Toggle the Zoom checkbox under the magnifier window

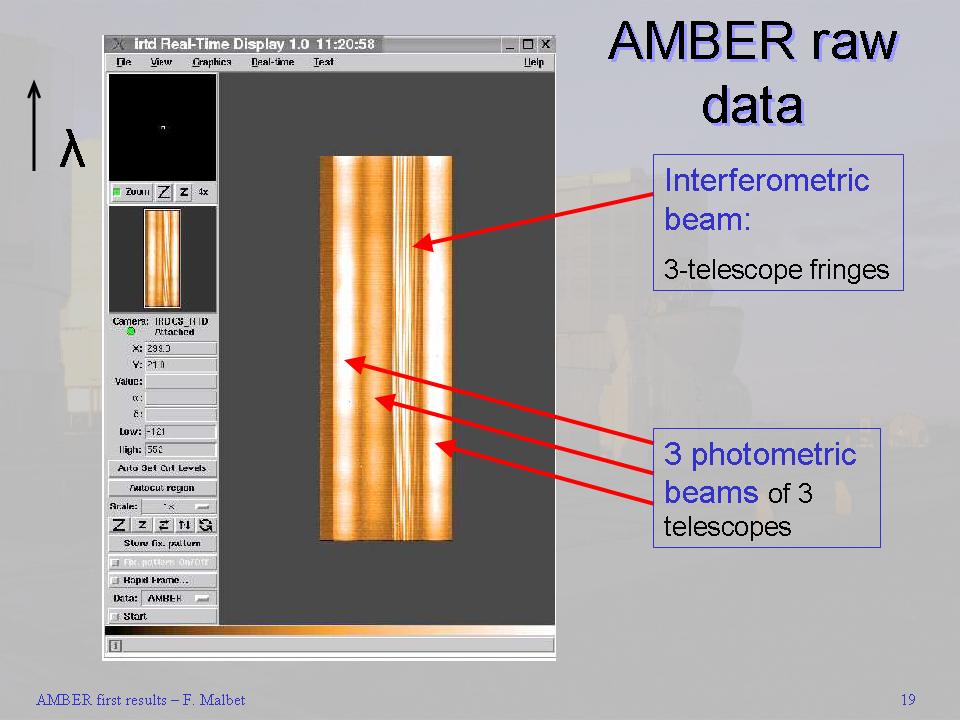(x=116, y=192)
